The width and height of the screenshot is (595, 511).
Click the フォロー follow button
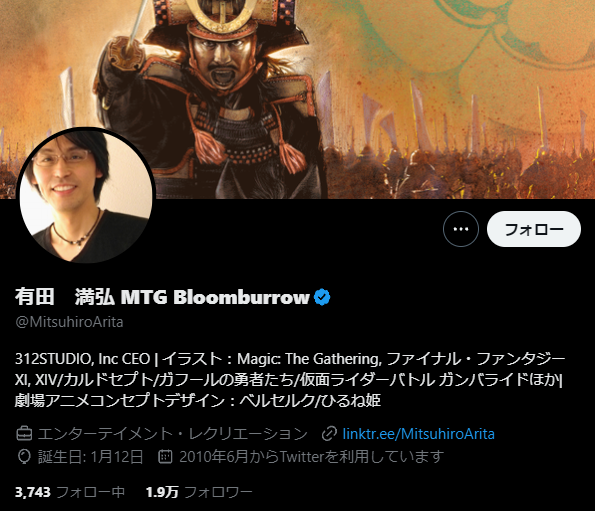[x=534, y=229]
